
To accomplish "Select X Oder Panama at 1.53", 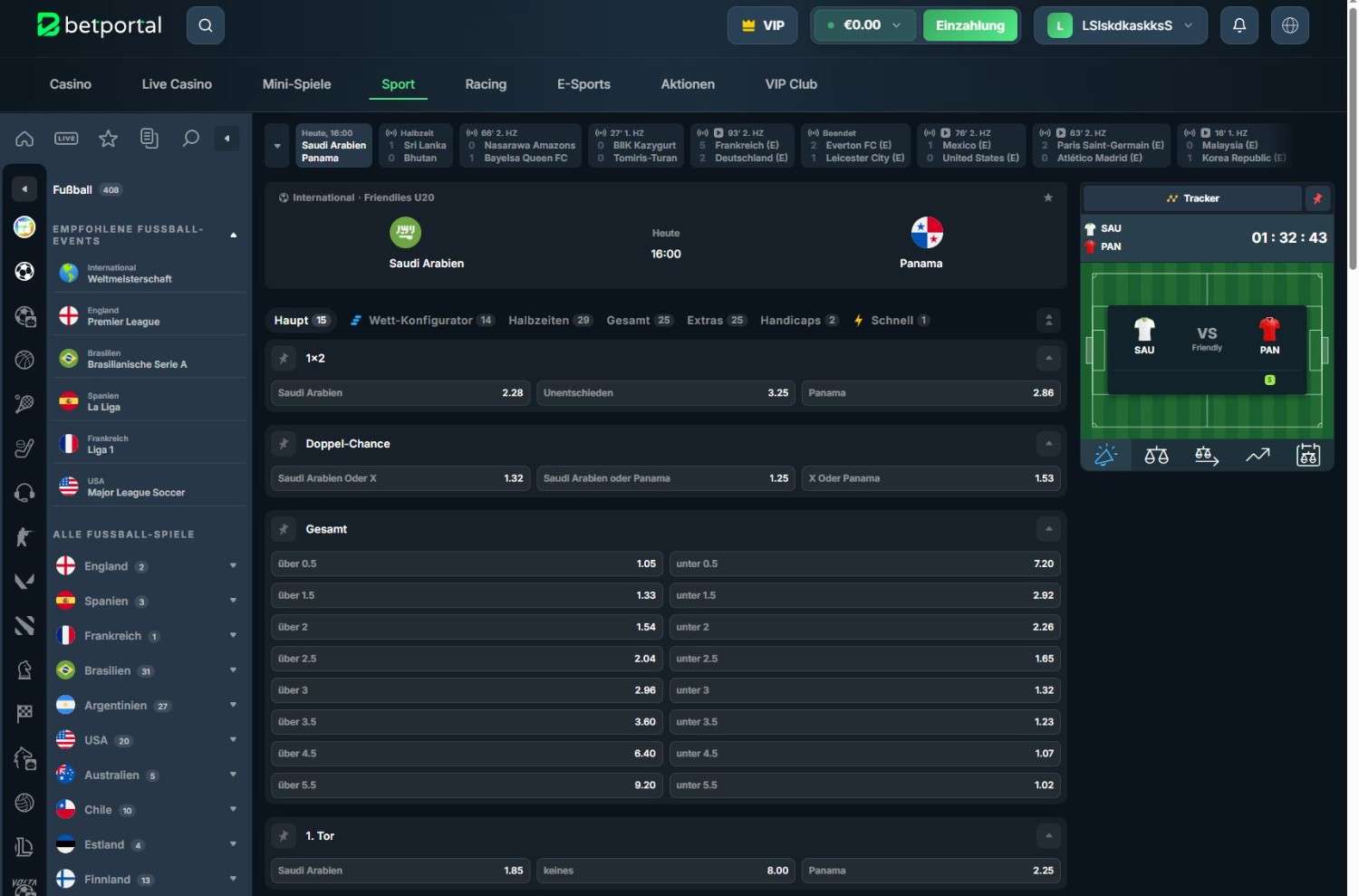I will click(930, 478).
